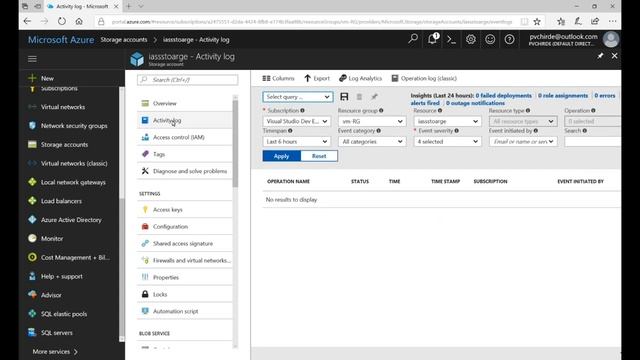Open browser share icon

pyautogui.click(x=595, y=21)
